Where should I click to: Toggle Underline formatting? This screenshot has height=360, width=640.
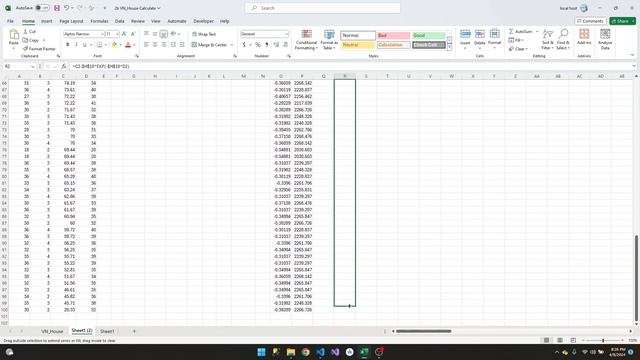click(84, 44)
